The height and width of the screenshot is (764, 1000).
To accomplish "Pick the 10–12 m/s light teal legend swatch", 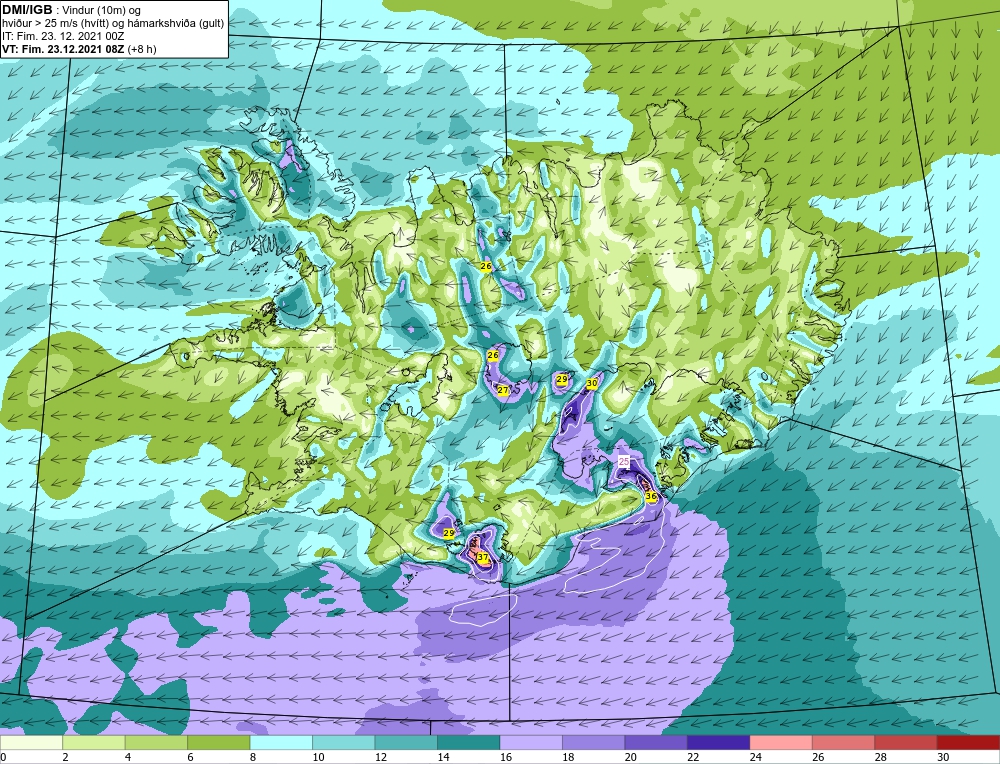I will (344, 742).
